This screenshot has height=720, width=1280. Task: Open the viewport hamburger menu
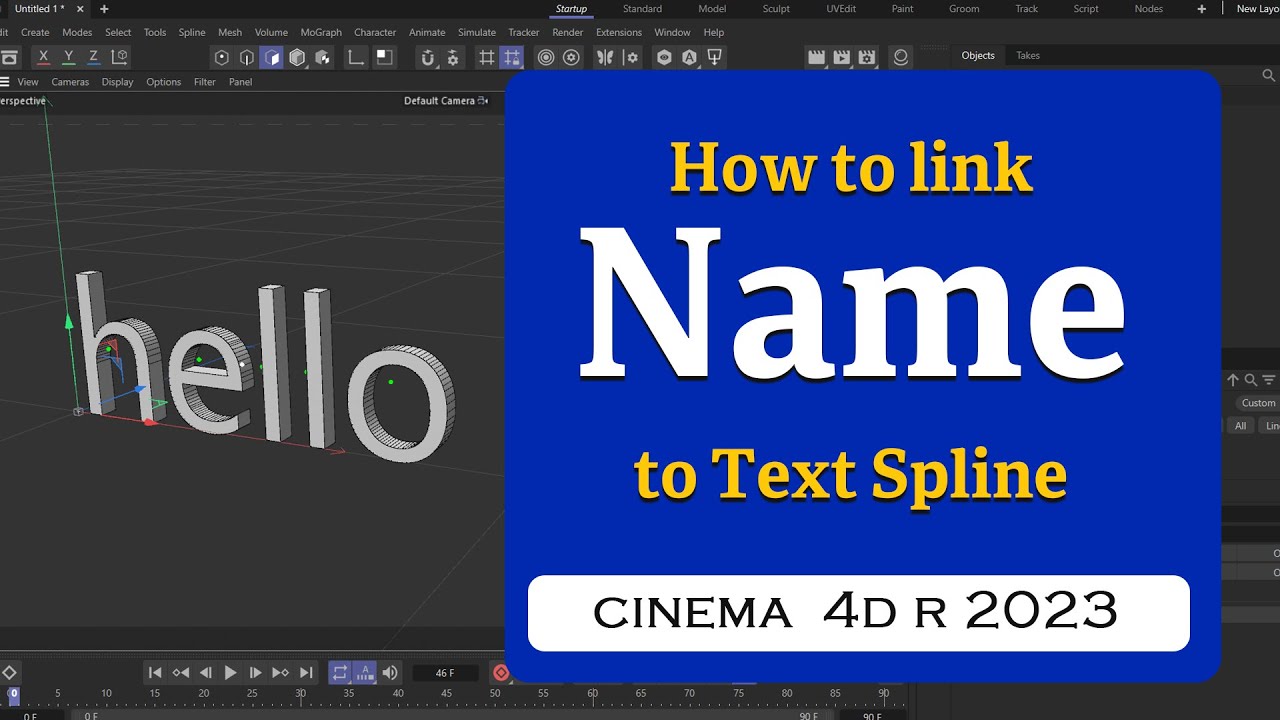click(5, 82)
